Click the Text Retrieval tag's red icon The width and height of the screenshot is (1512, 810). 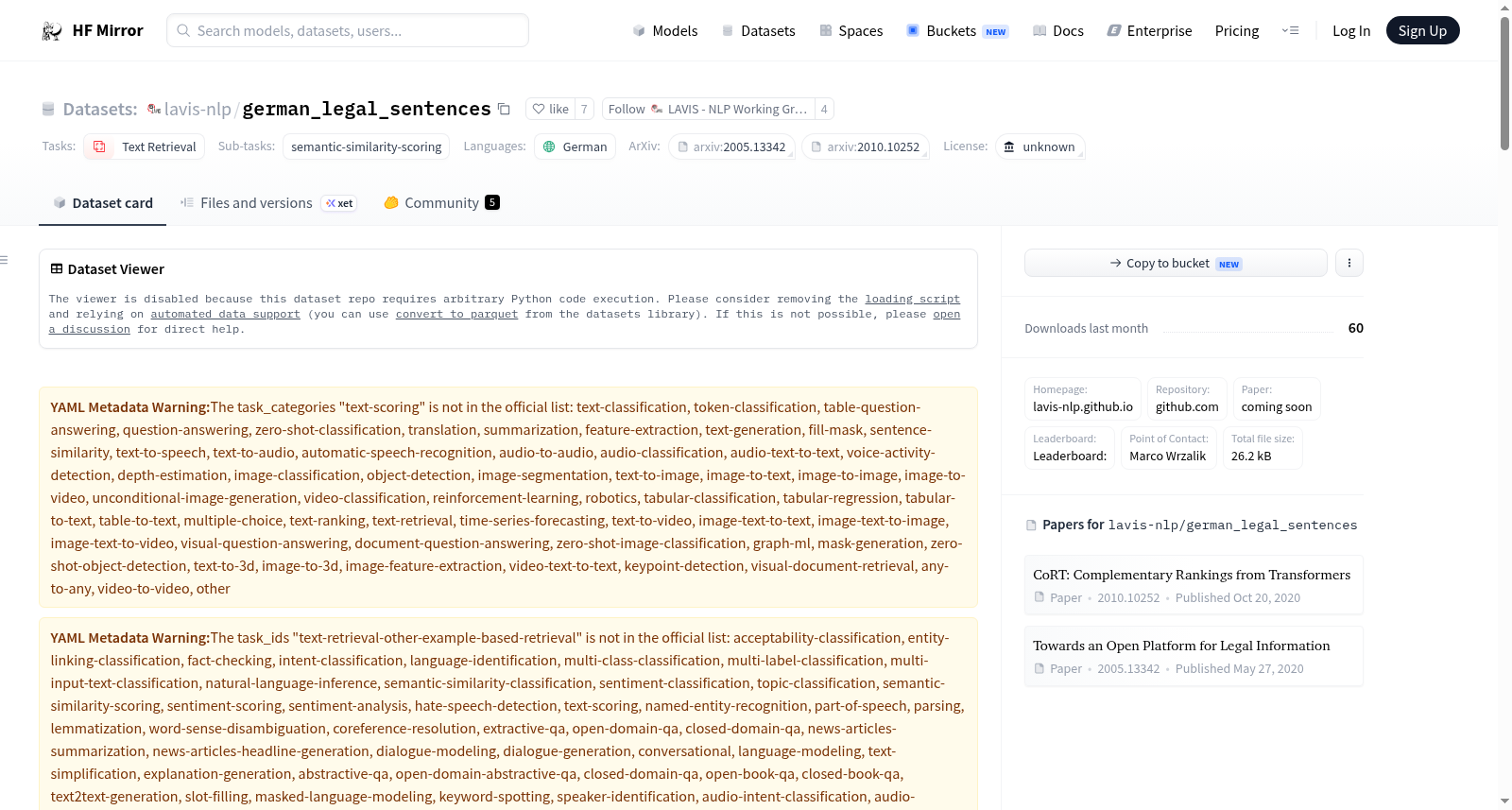point(99,146)
